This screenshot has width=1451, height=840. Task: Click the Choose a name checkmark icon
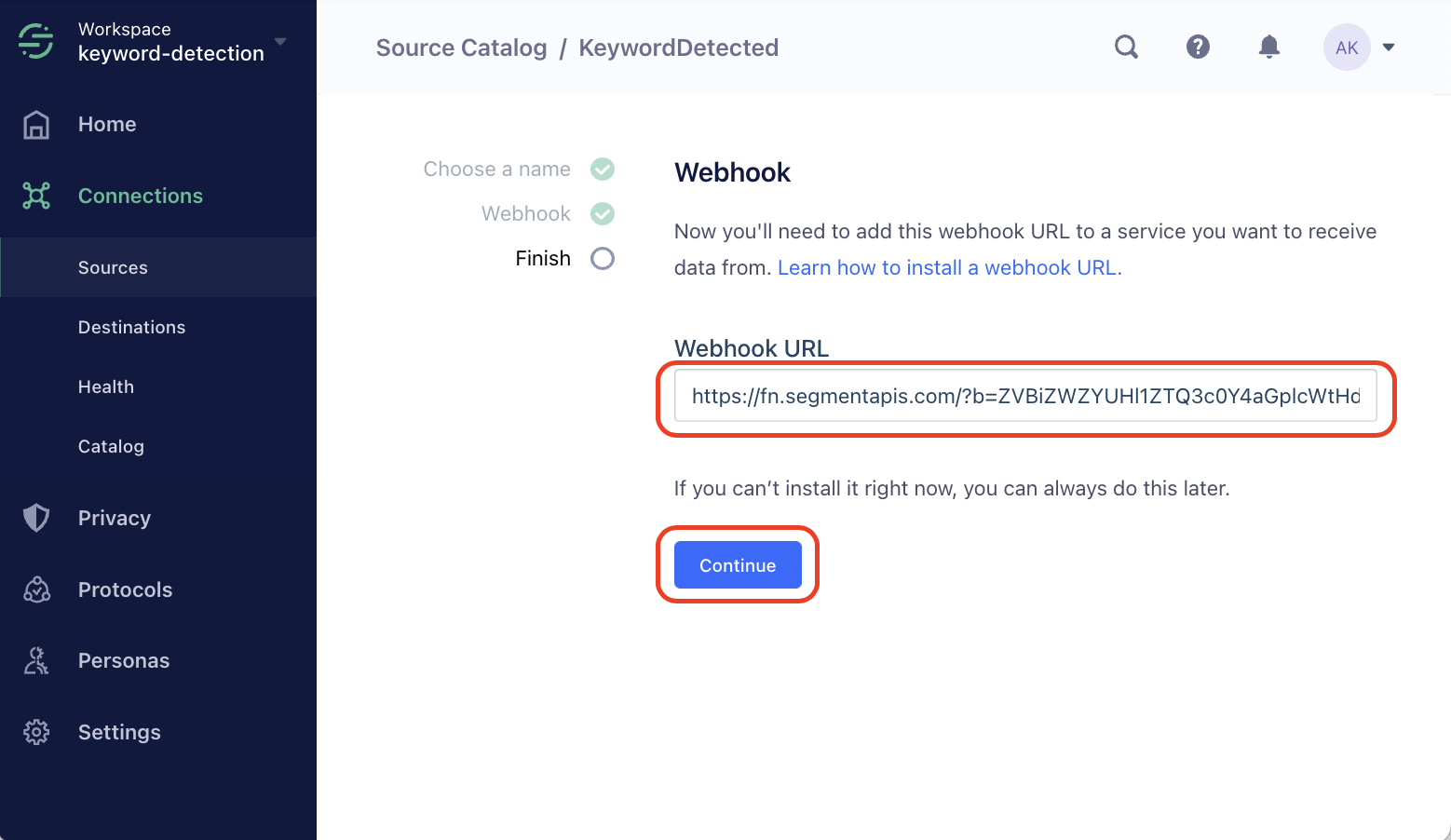pyautogui.click(x=603, y=169)
